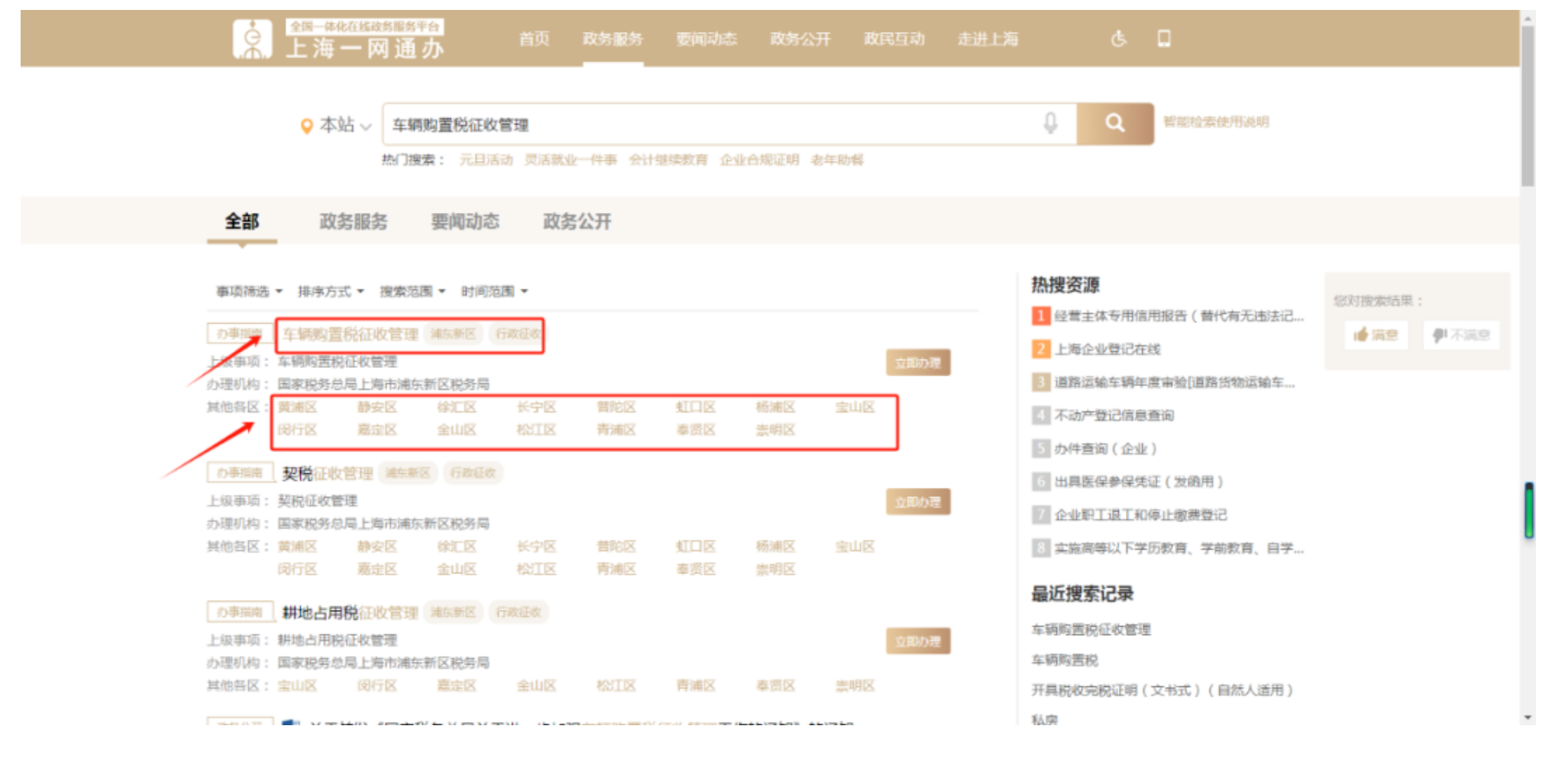The height and width of the screenshot is (784, 1565).
Task: Click the magnifier search icon
Action: point(1114,122)
